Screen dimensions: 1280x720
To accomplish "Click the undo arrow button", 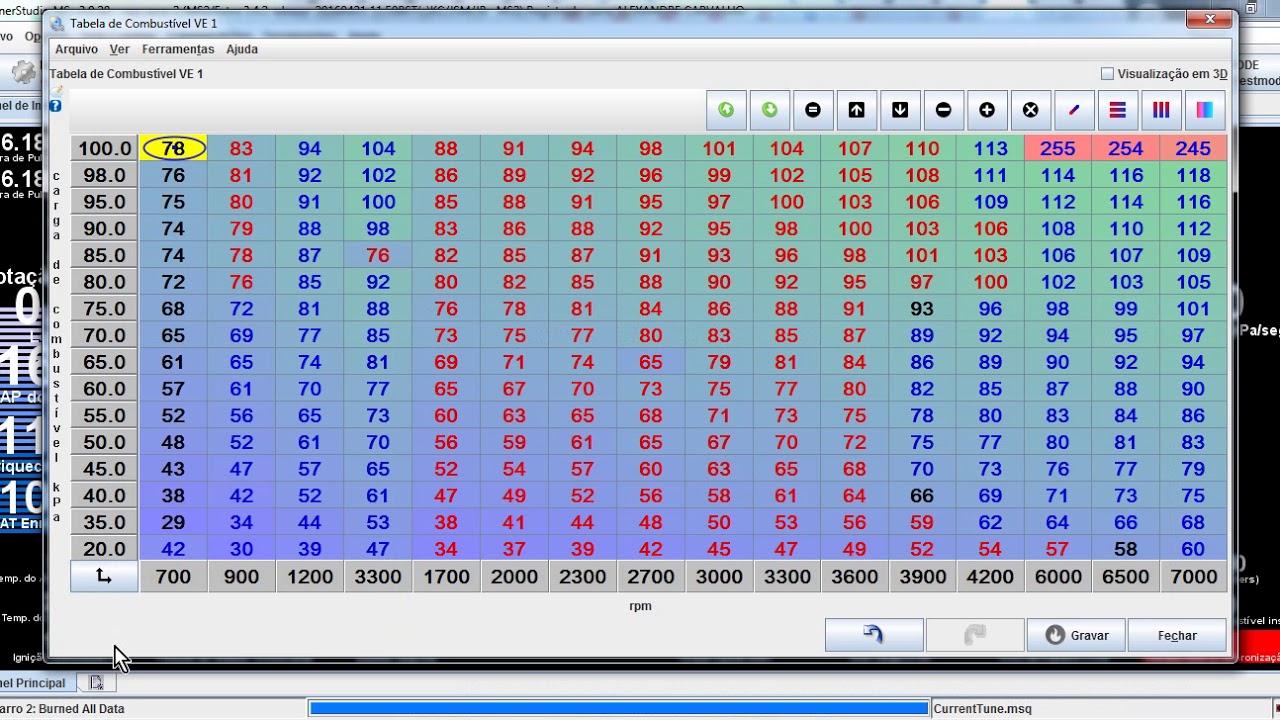I will tap(874, 635).
